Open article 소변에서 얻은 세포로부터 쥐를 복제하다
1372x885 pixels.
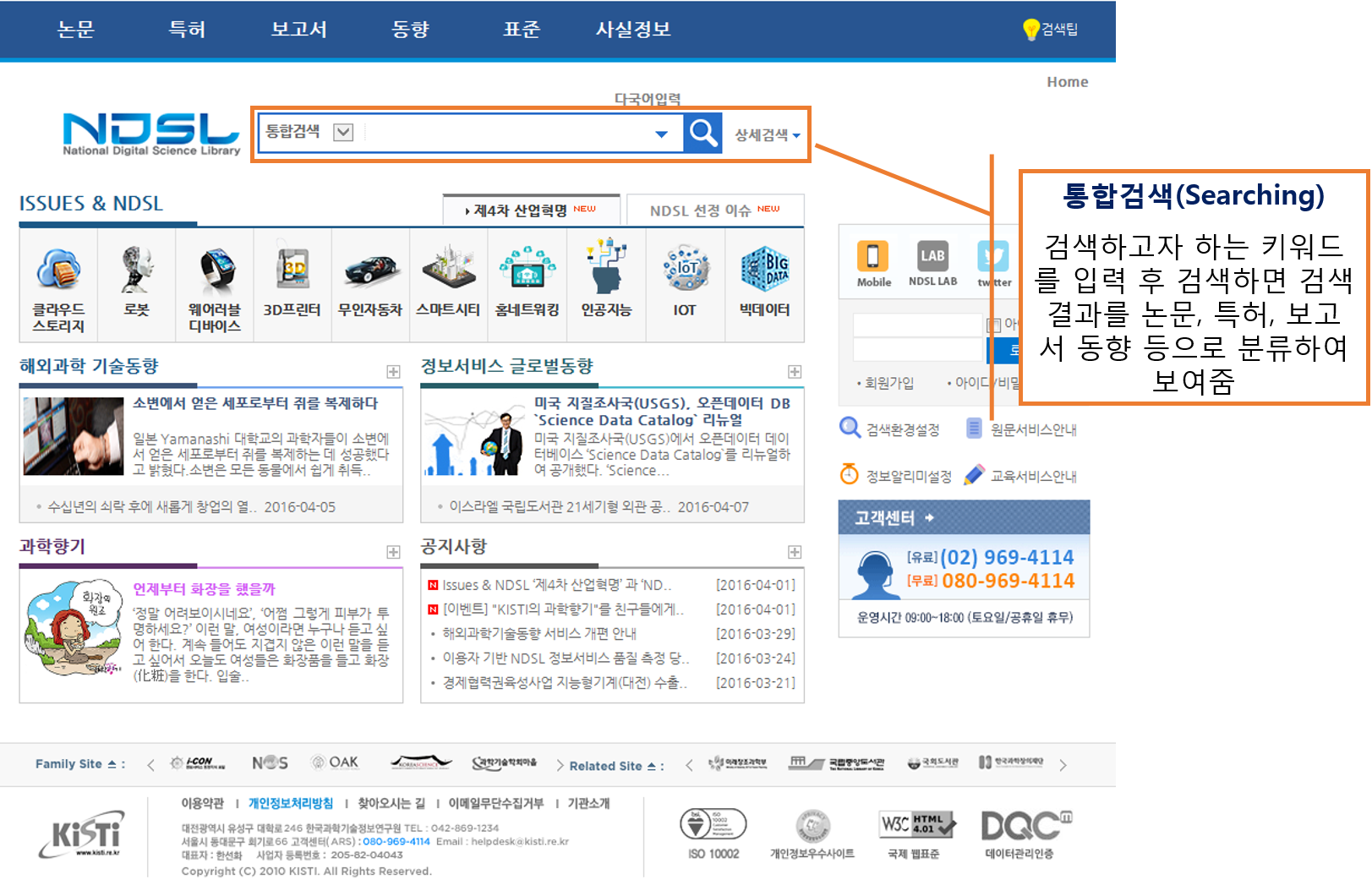point(255,403)
